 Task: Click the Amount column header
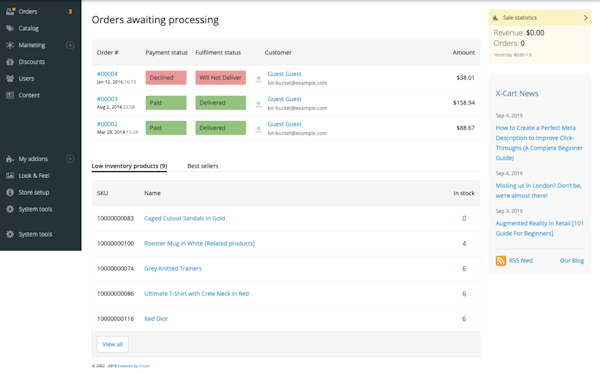tap(463, 52)
